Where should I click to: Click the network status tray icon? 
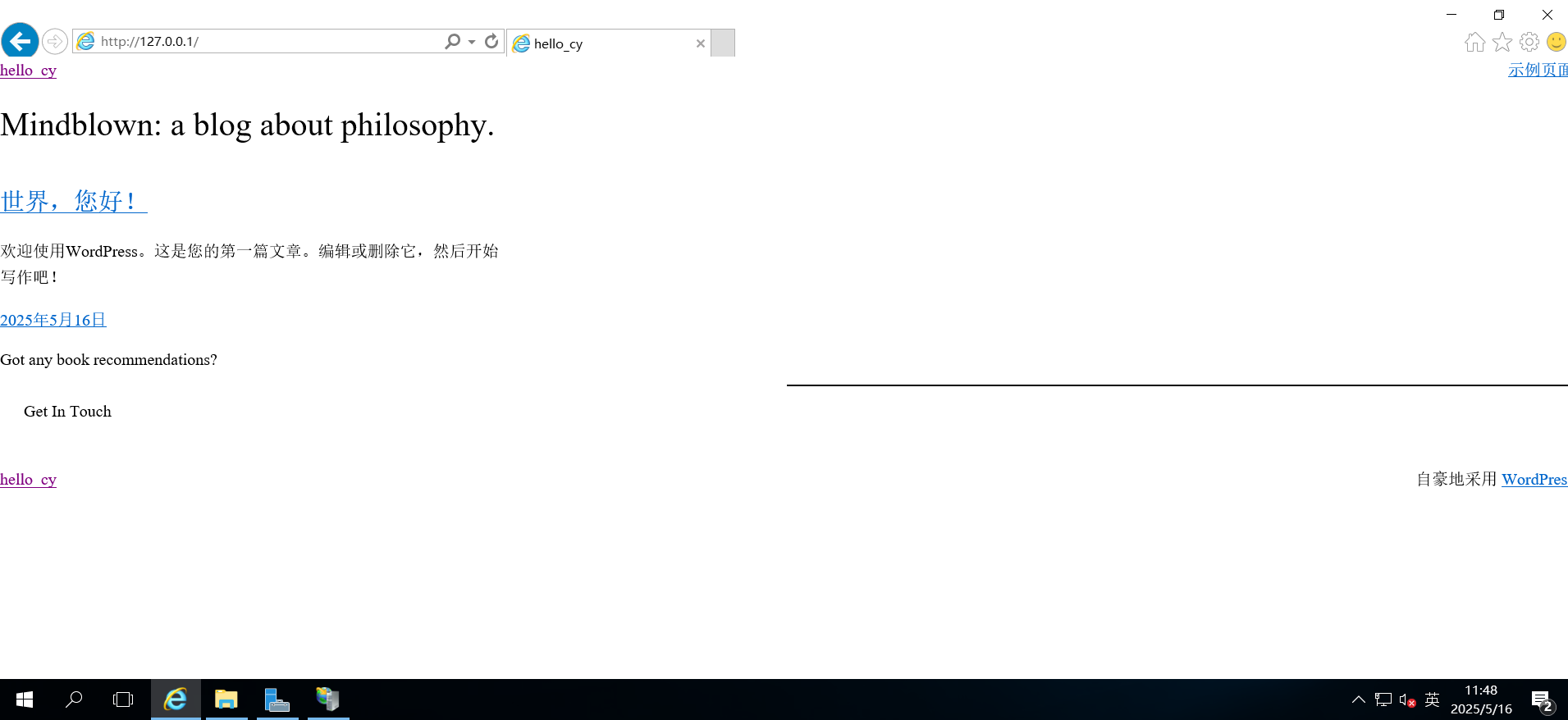tap(1383, 699)
